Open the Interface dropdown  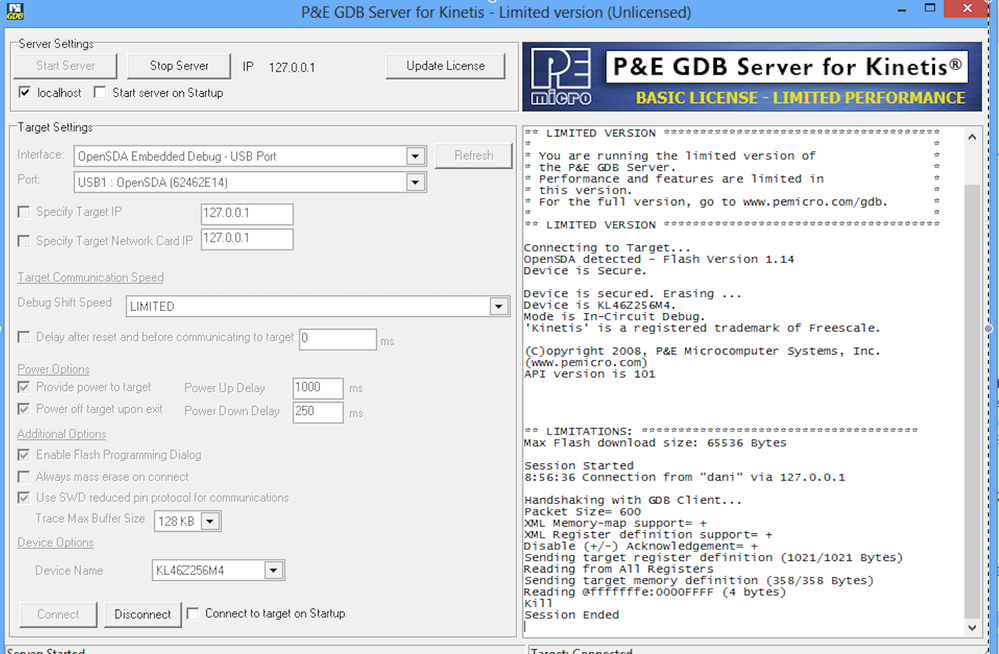(x=416, y=156)
